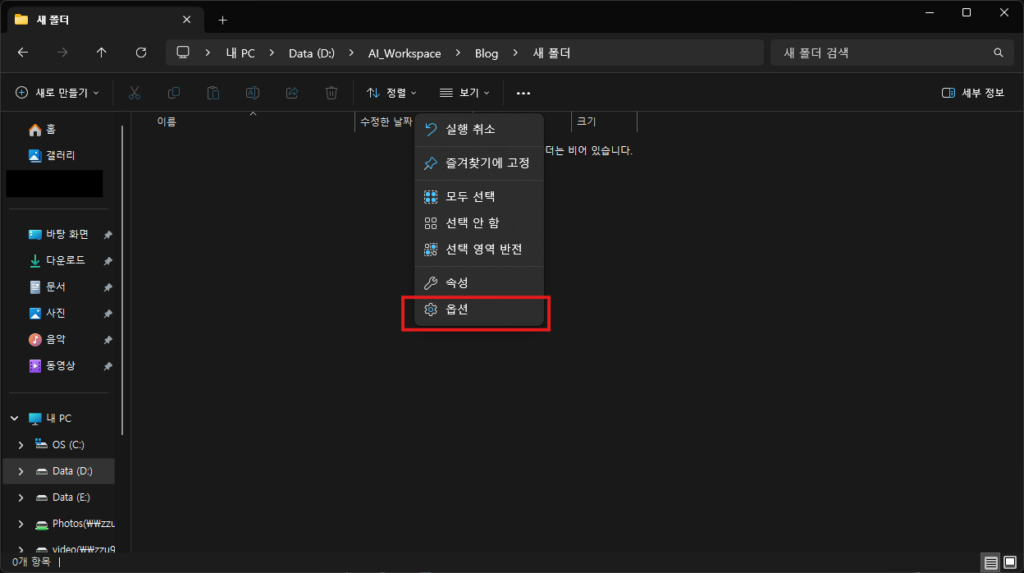Click the pin icon next to 음악

(108, 340)
